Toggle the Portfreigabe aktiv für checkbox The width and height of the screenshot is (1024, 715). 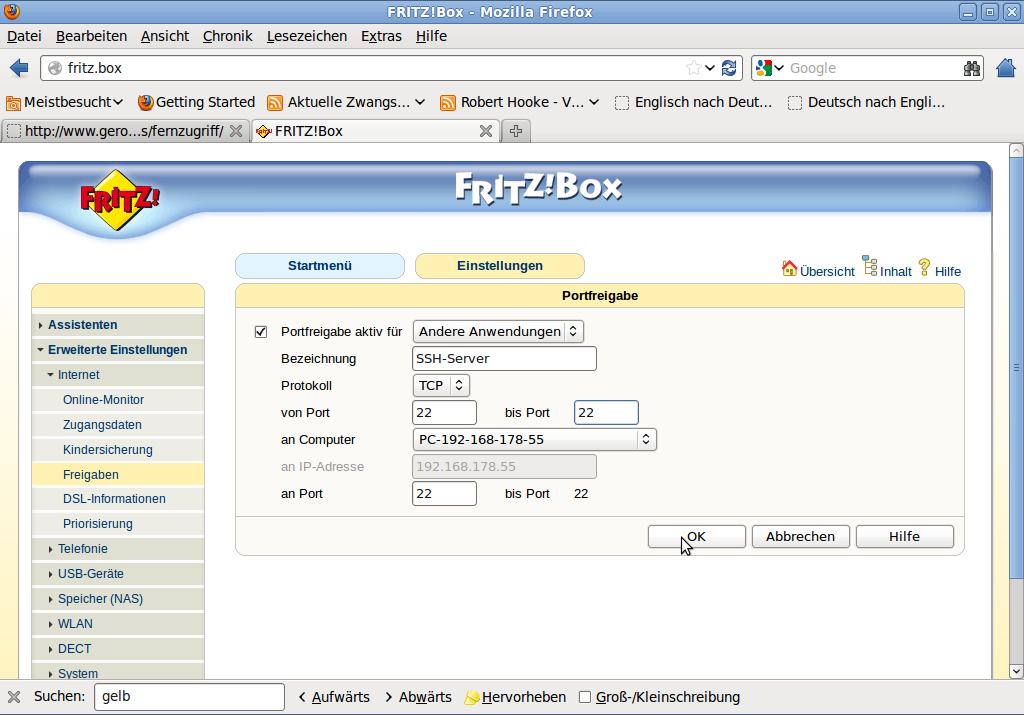point(262,332)
